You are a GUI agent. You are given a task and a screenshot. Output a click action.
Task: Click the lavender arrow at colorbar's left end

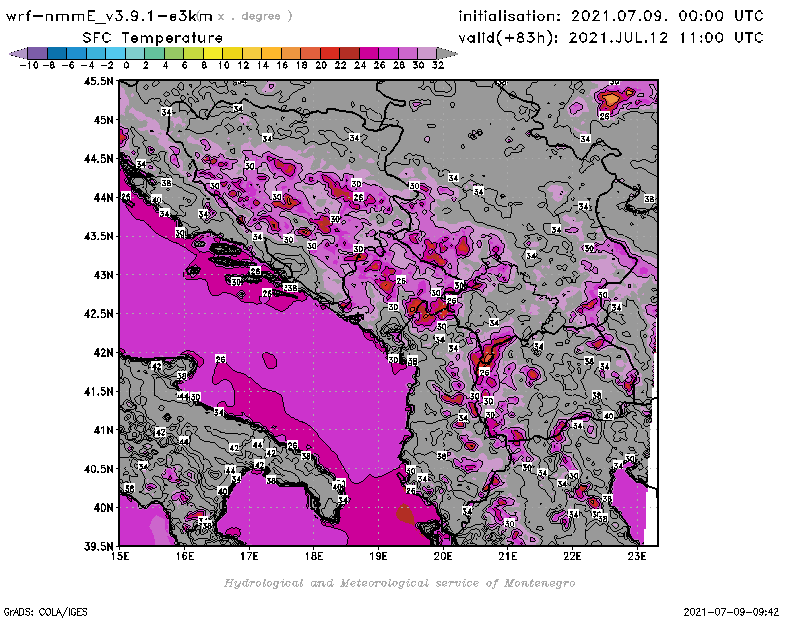coord(17,53)
